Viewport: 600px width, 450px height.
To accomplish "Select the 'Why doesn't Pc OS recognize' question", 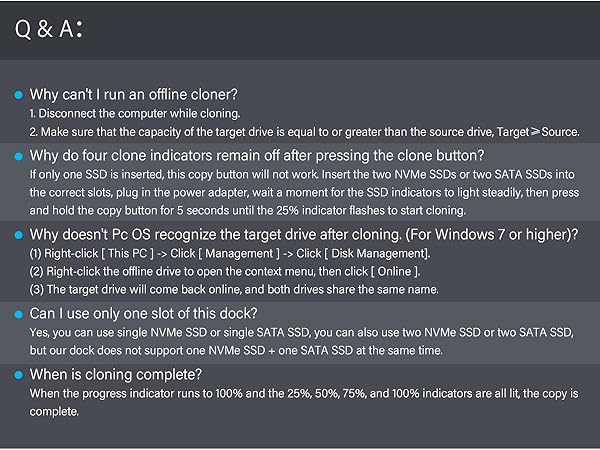I will 304,234.
